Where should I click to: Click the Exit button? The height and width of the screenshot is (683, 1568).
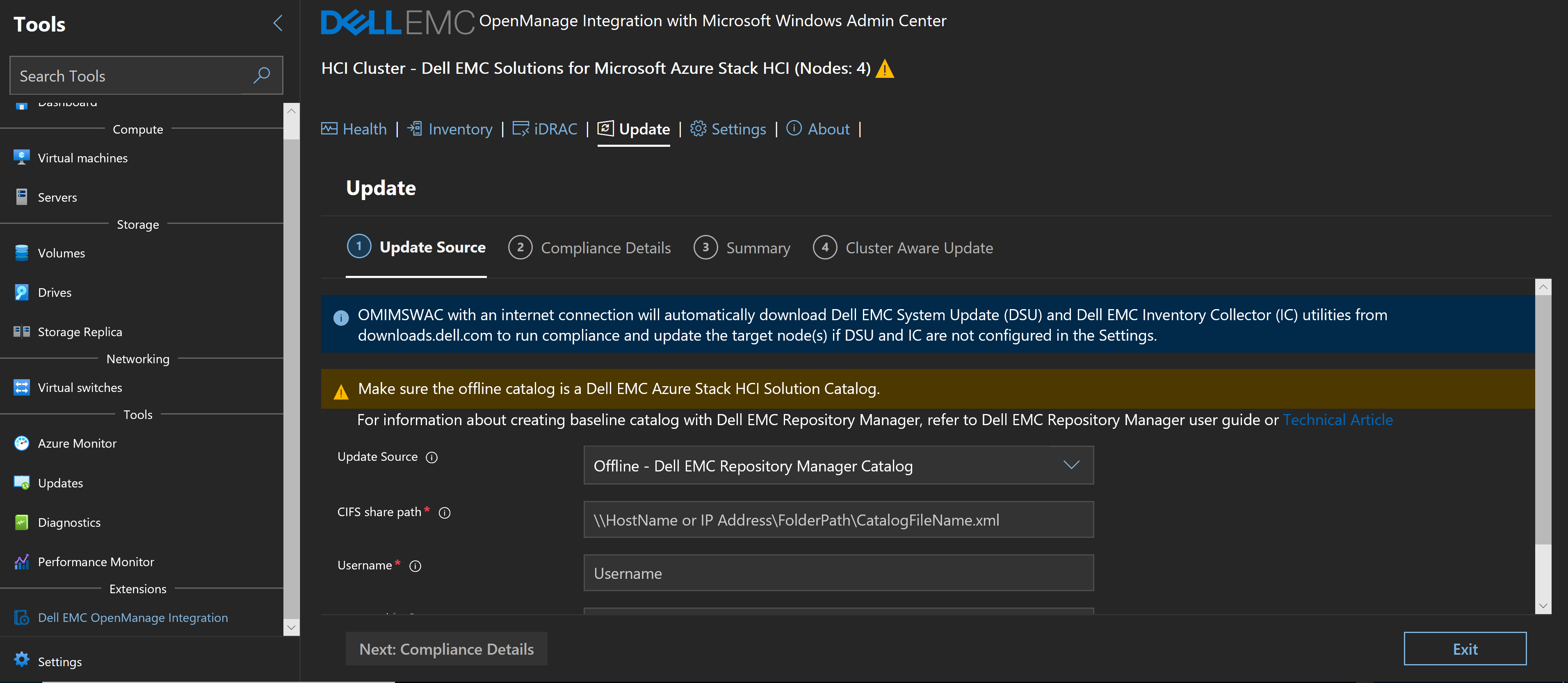pyautogui.click(x=1465, y=649)
